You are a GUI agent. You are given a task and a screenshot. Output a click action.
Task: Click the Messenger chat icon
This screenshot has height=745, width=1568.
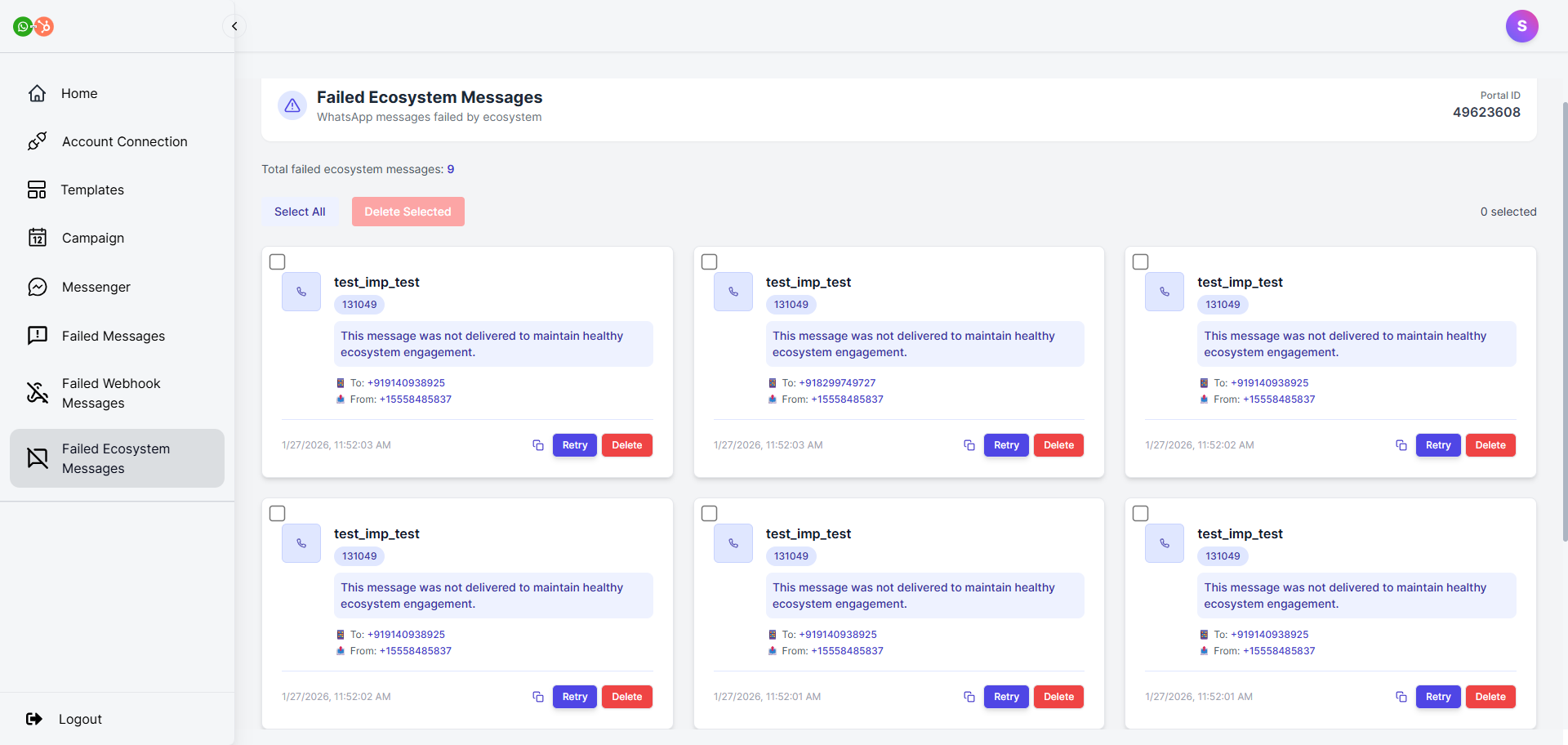click(x=37, y=287)
